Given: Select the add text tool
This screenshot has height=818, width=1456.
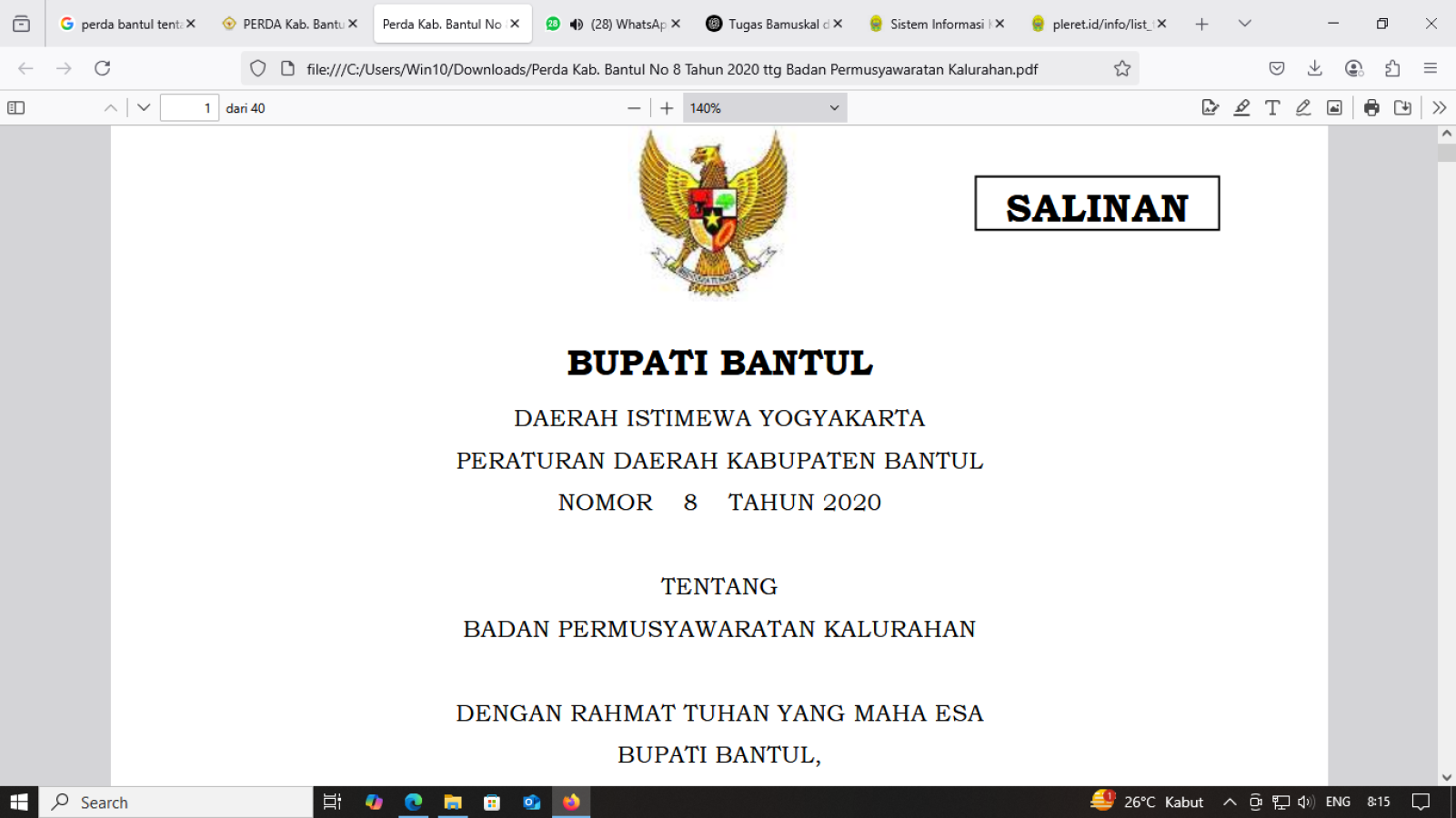Looking at the screenshot, I should [1272, 108].
